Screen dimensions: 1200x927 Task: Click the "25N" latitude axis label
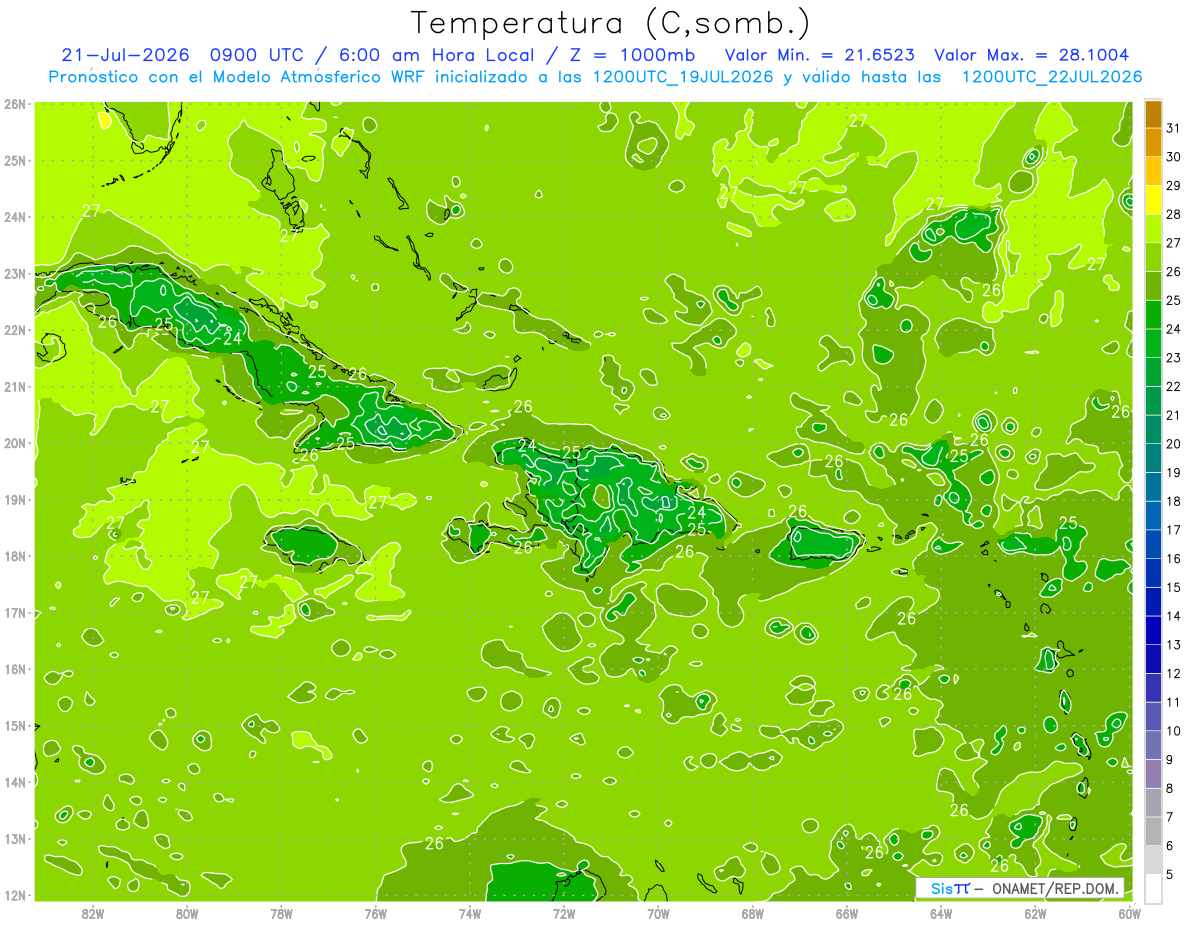pos(15,160)
